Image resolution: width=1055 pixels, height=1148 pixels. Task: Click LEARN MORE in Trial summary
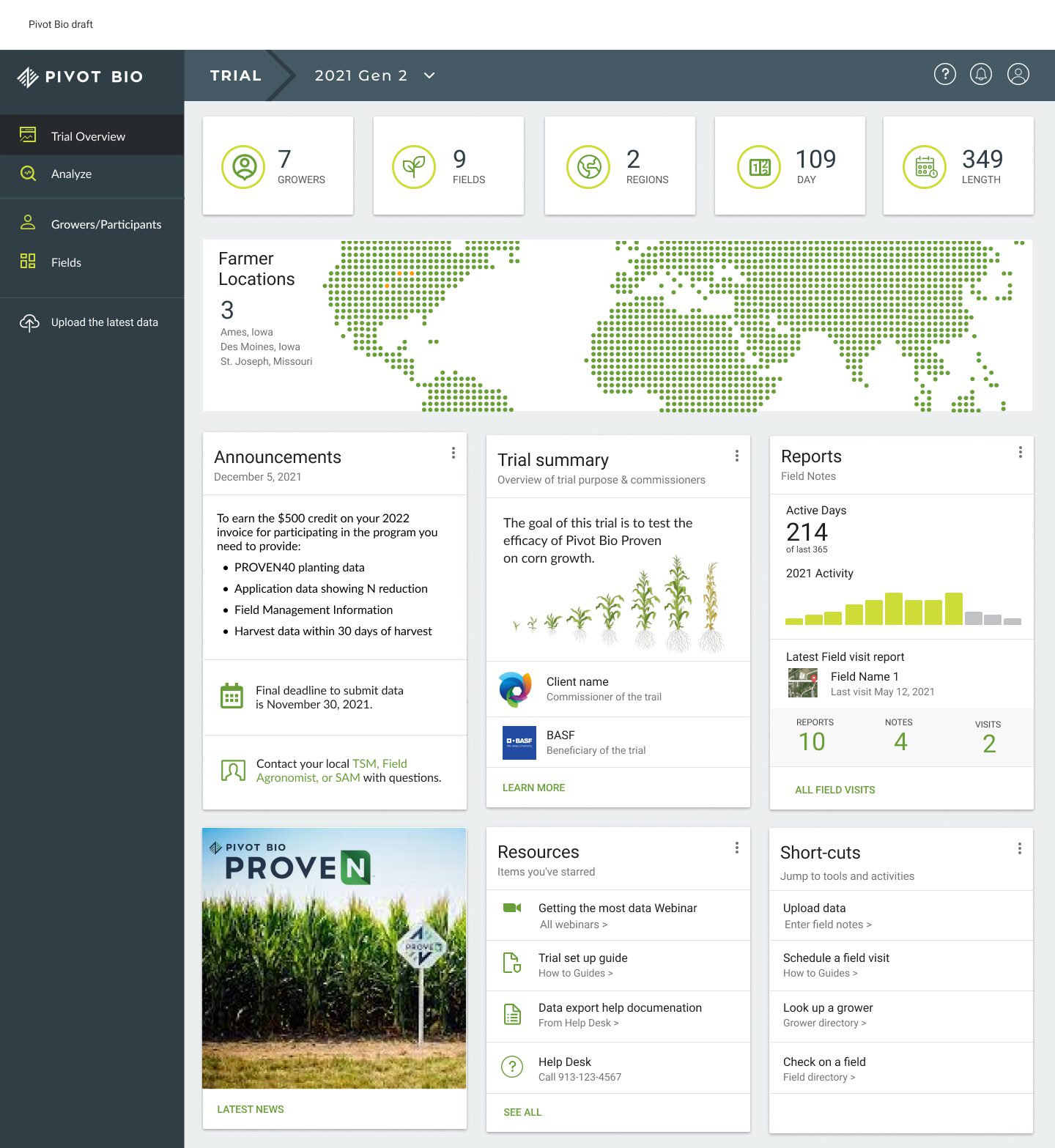533,788
